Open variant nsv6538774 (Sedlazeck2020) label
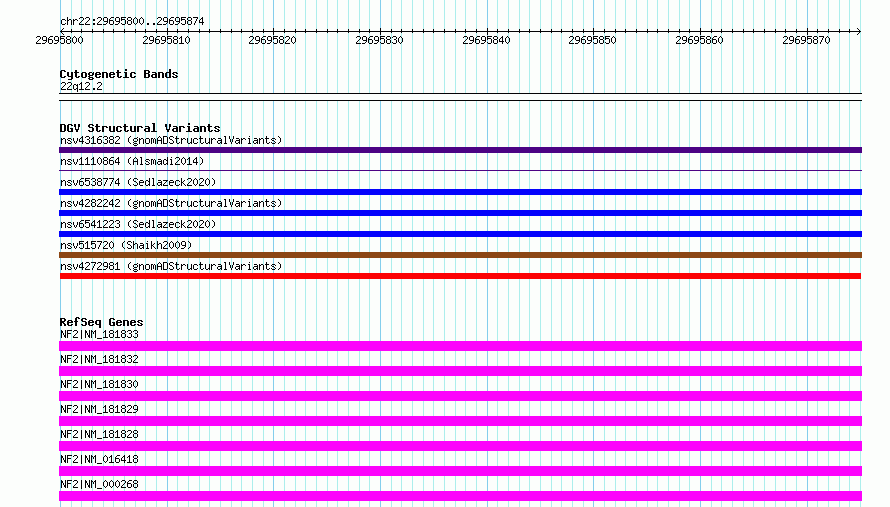 pos(138,182)
